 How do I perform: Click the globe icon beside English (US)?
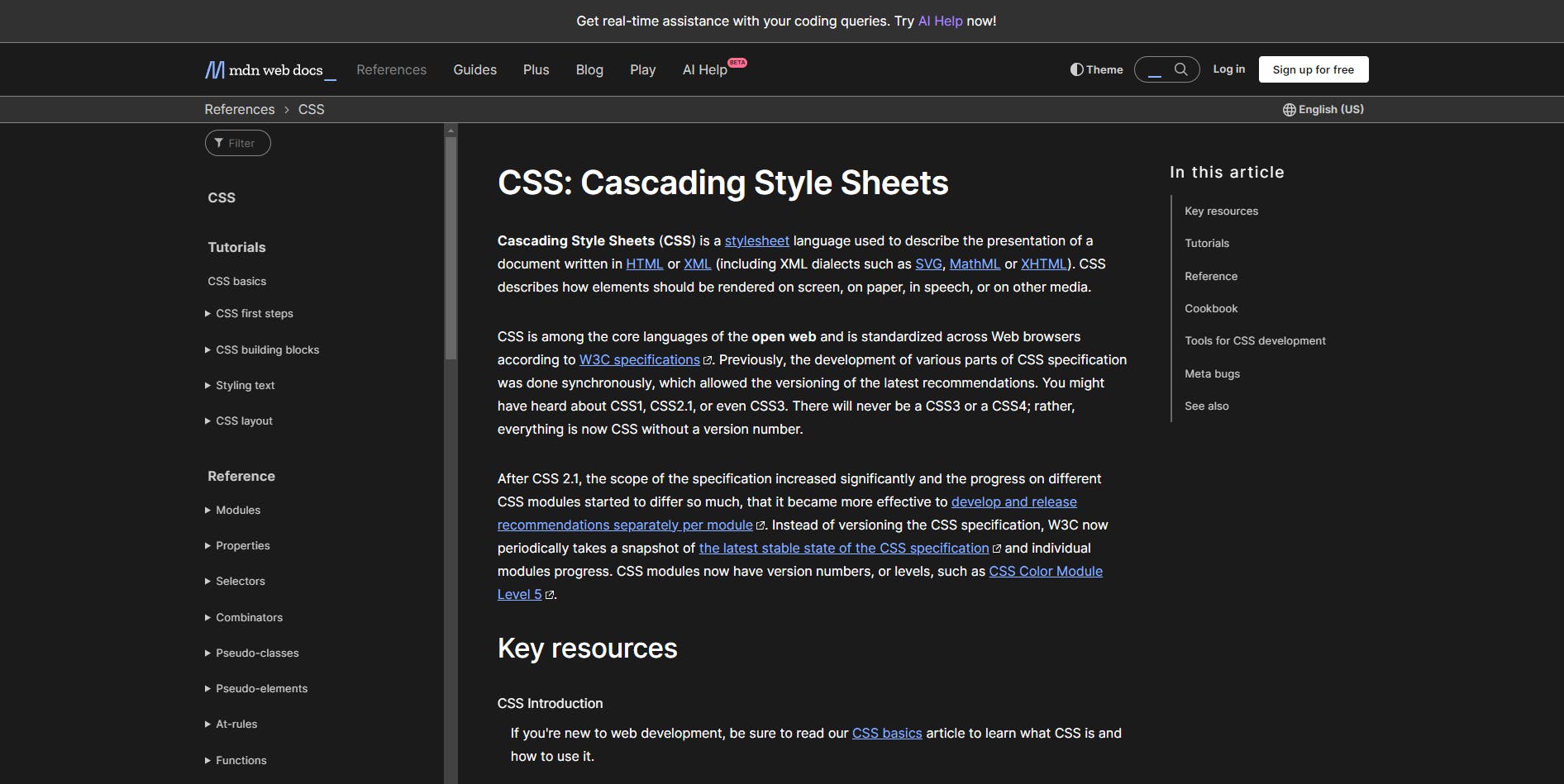(1289, 110)
